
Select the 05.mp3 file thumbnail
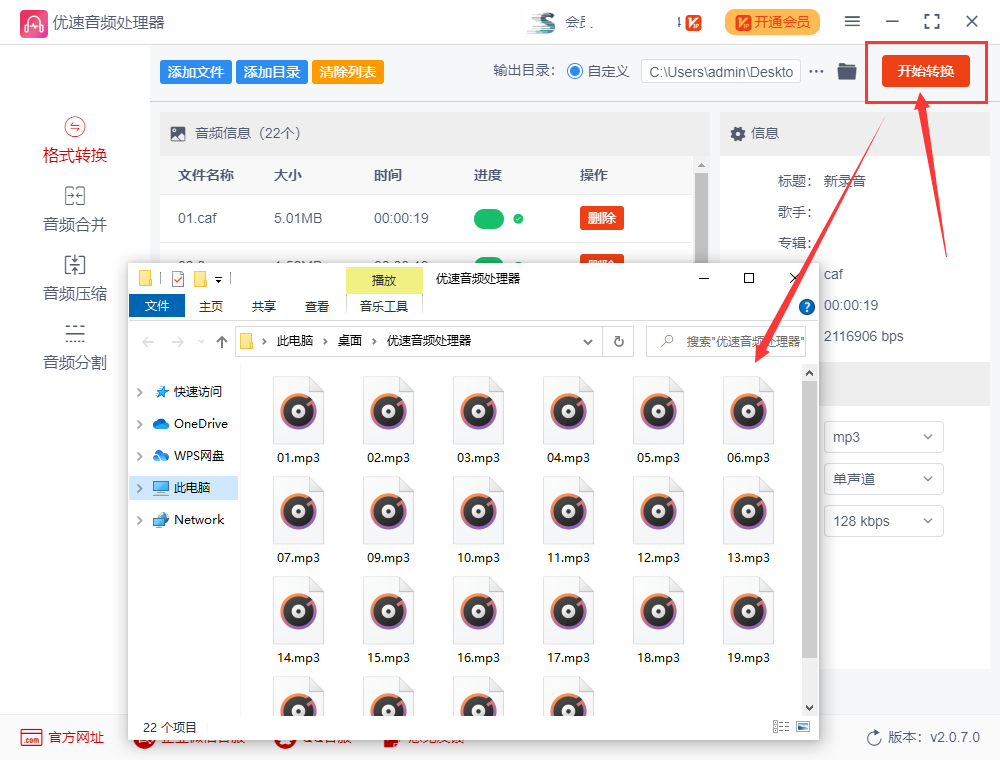[658, 410]
